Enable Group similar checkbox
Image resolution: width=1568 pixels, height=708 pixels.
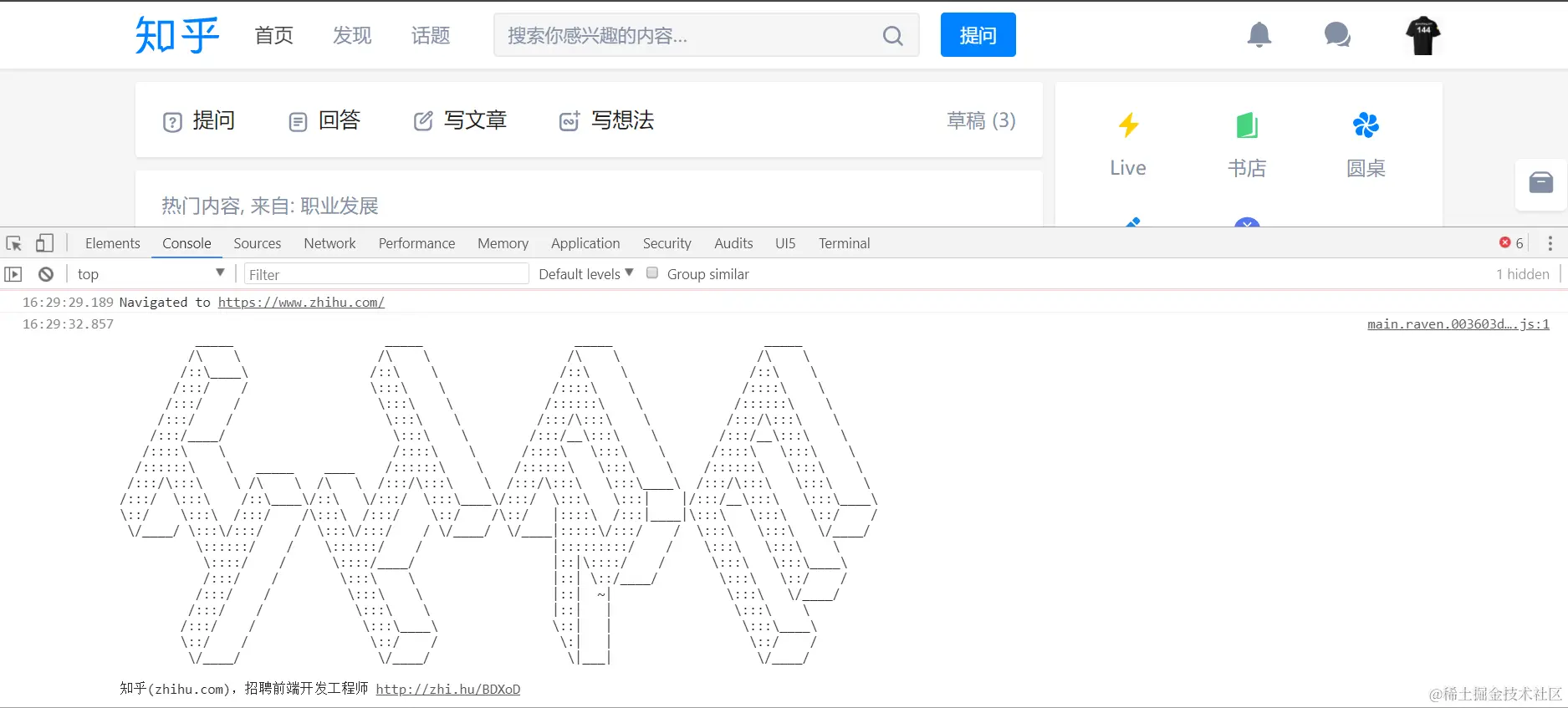(652, 273)
